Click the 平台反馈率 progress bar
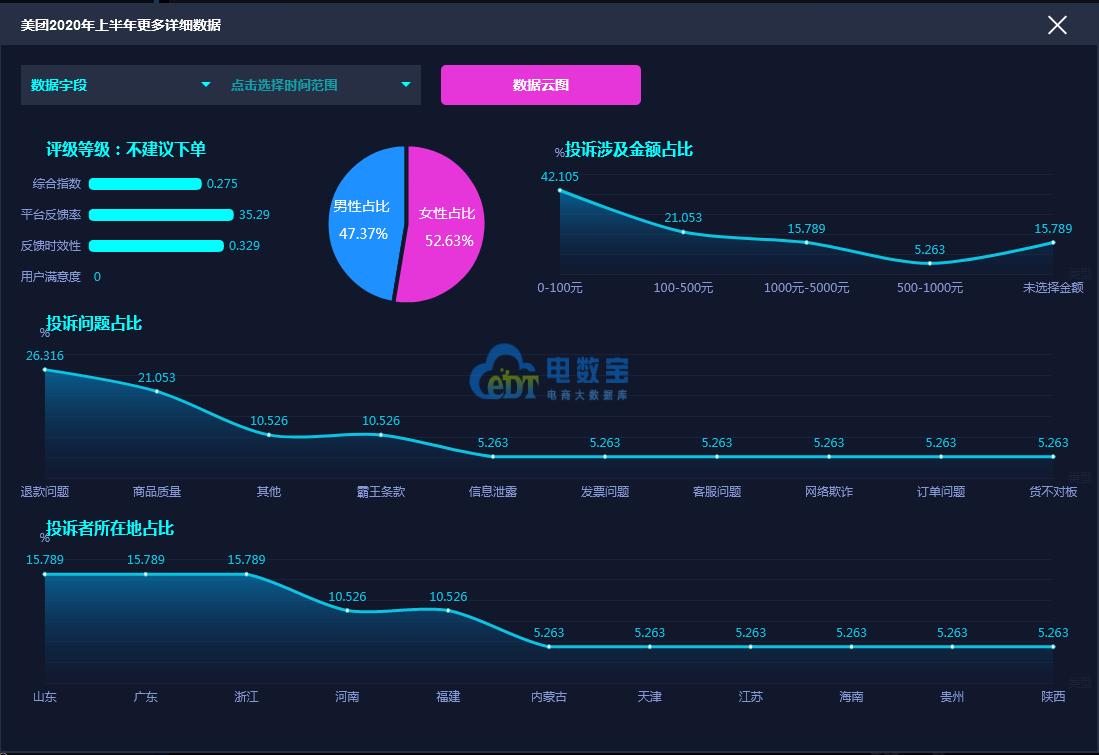Screen dimensions: 1099x755 coord(158,215)
